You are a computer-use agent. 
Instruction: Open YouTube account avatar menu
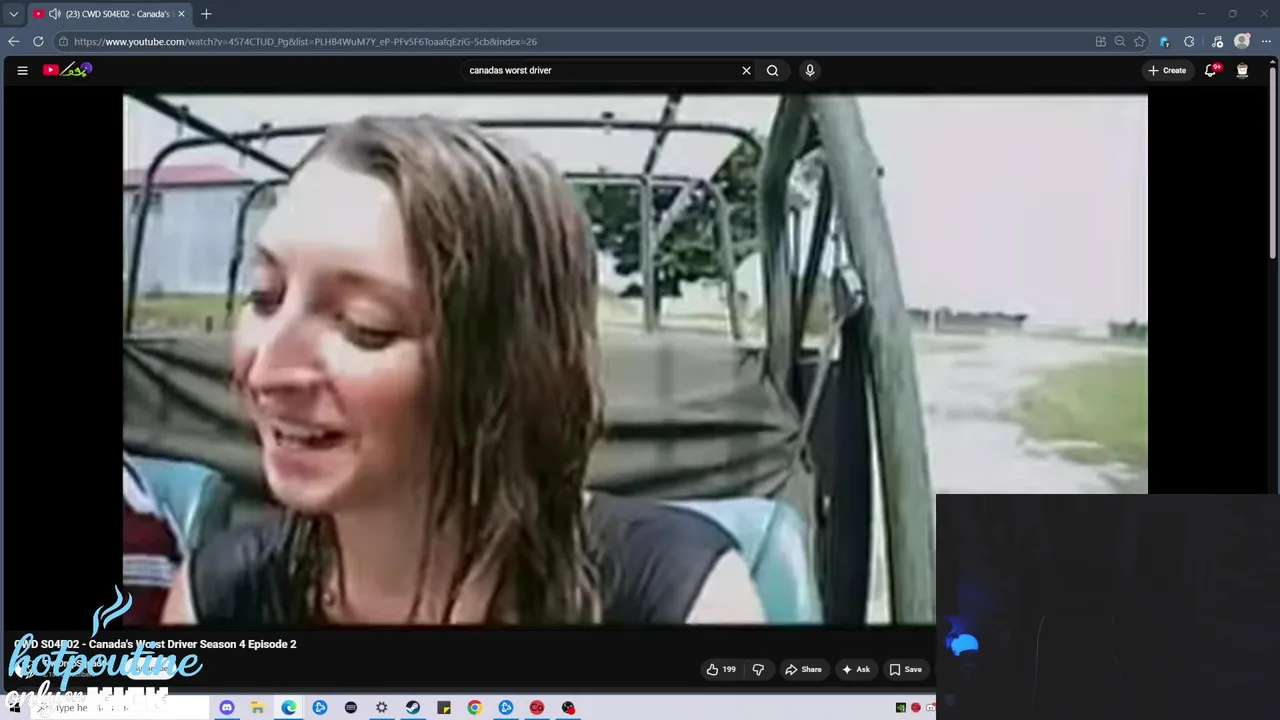1242,70
